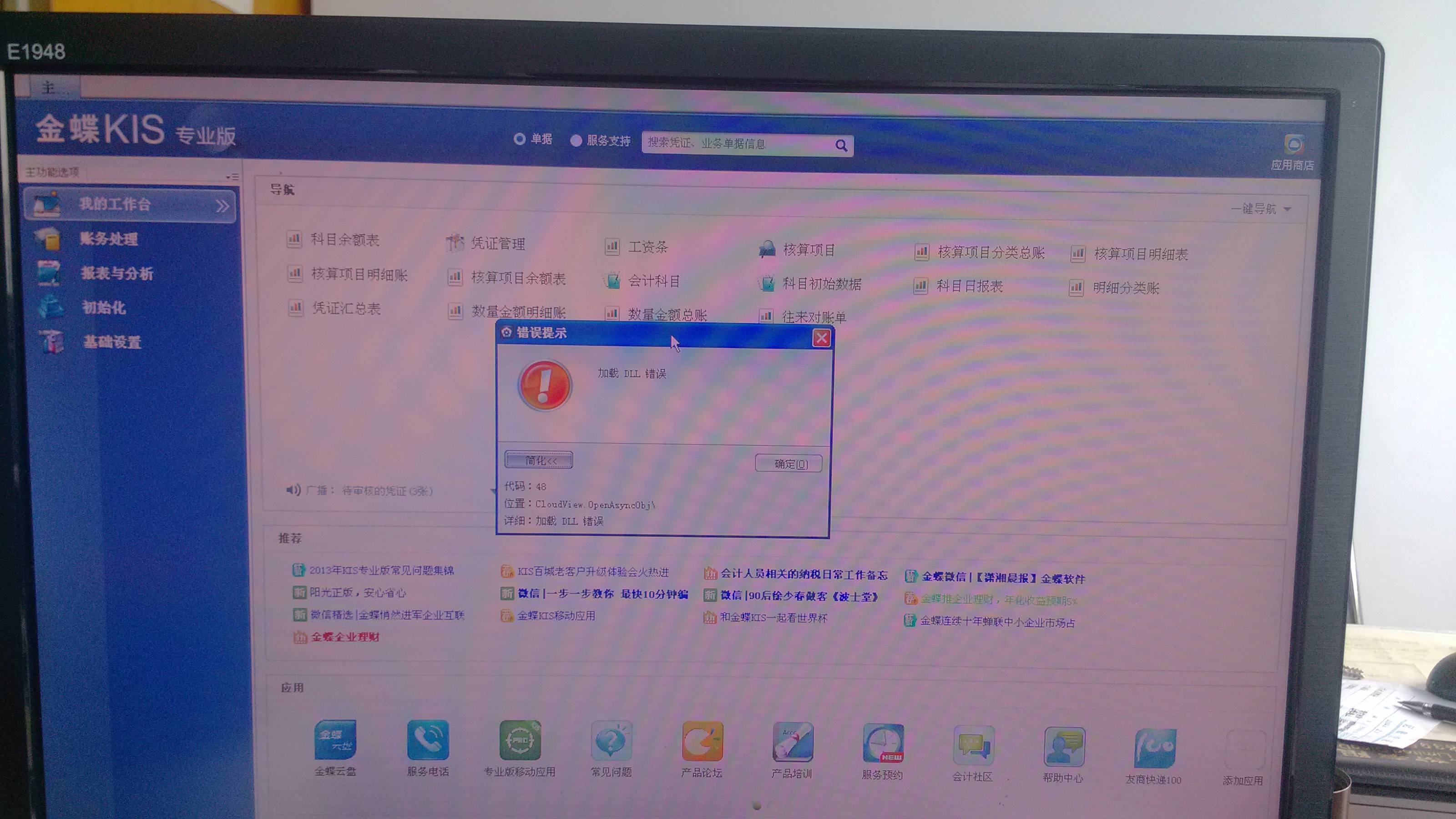Click the search magnifier icon
The image size is (1456, 819).
point(841,146)
